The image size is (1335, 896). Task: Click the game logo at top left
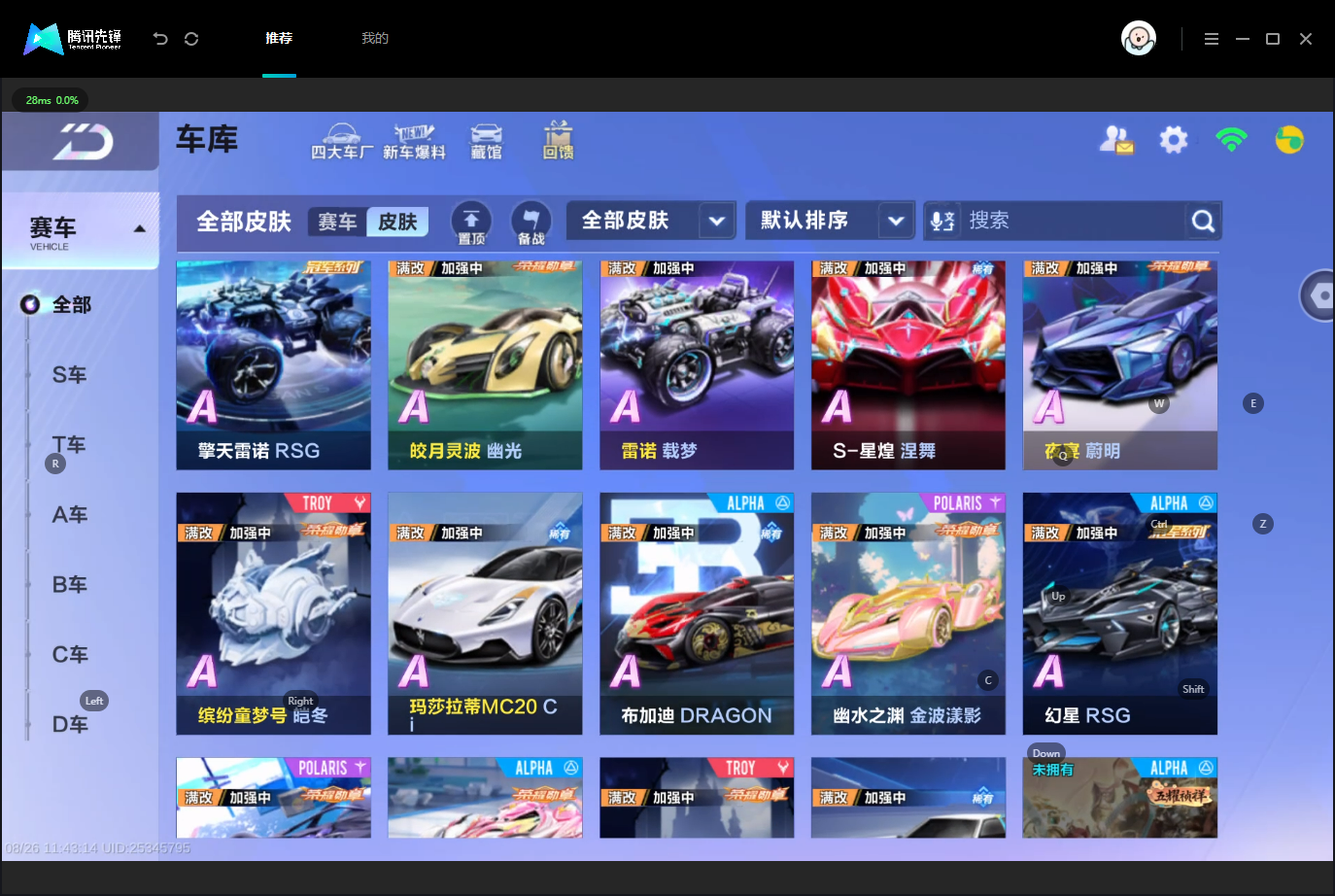[82, 142]
